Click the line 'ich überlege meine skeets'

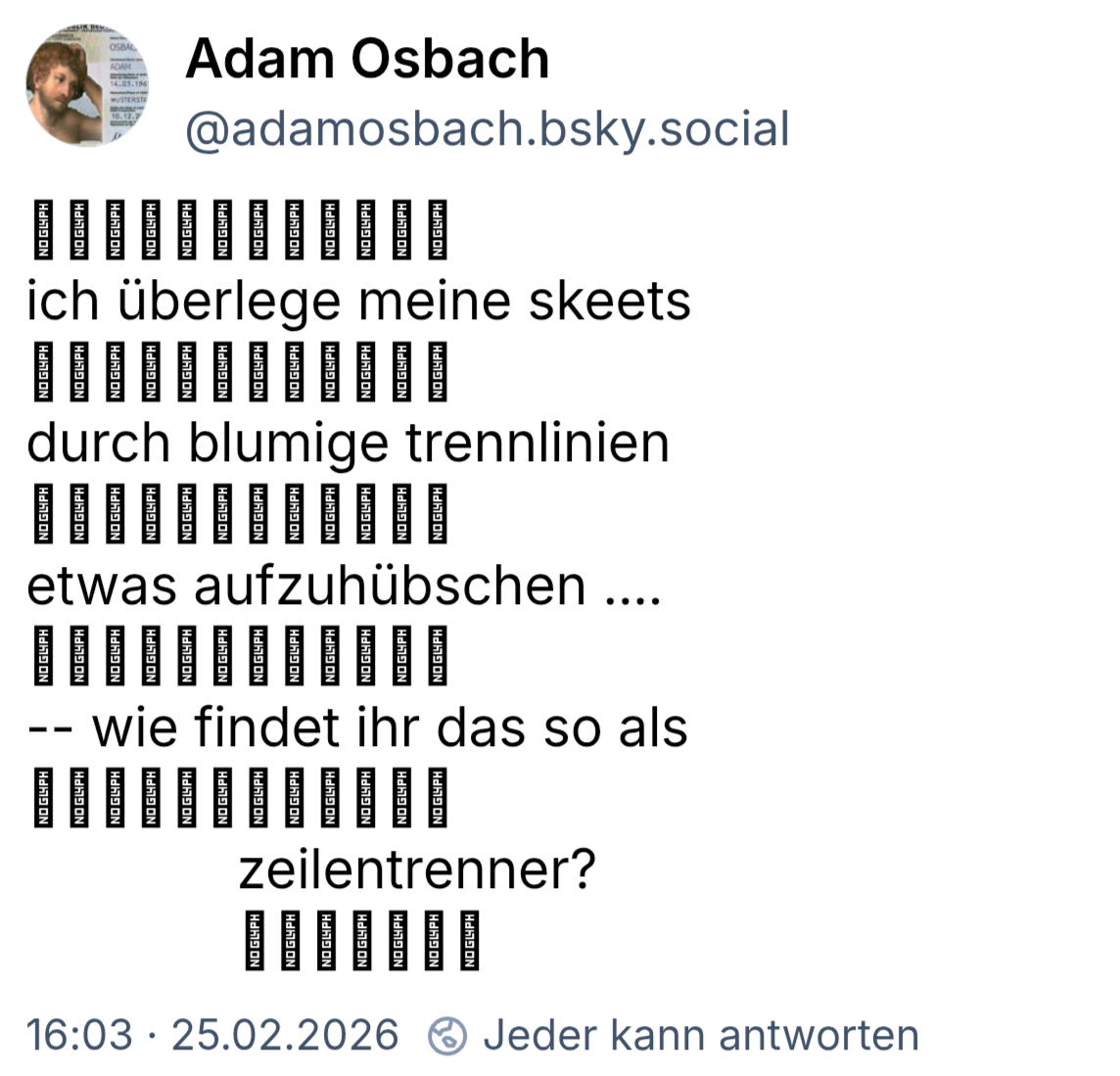358,301
